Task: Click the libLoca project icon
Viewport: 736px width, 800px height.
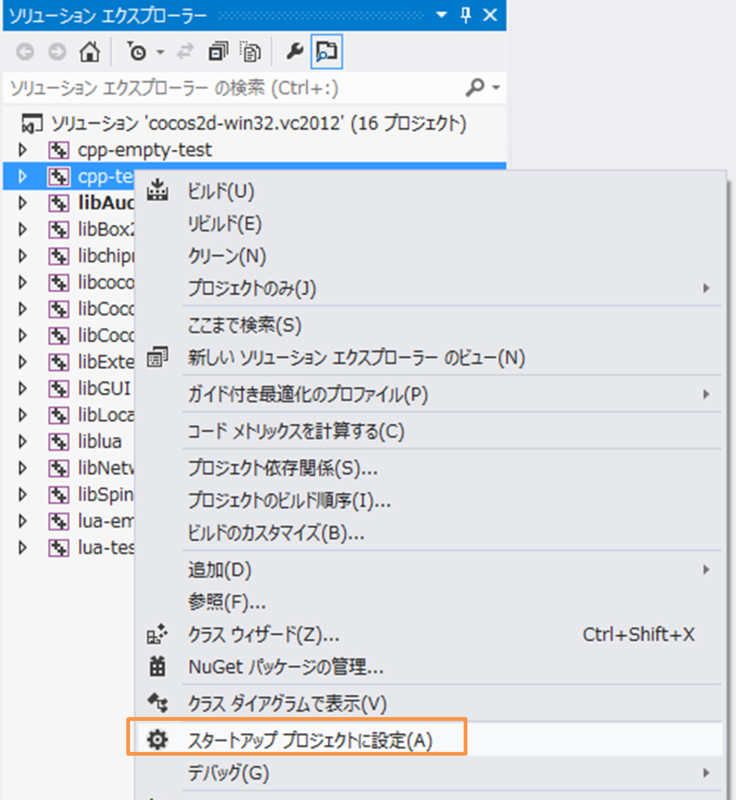Action: pyautogui.click(x=59, y=415)
